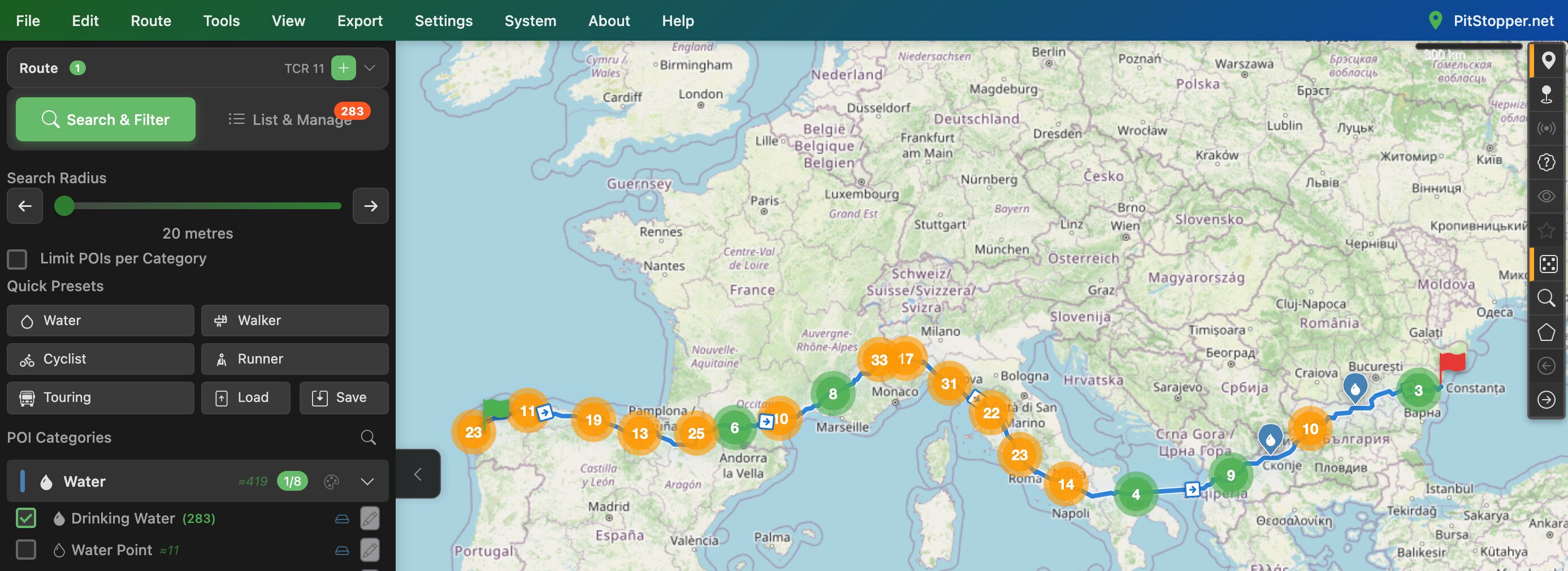Click the green 9 cluster near Albania

point(1231,475)
